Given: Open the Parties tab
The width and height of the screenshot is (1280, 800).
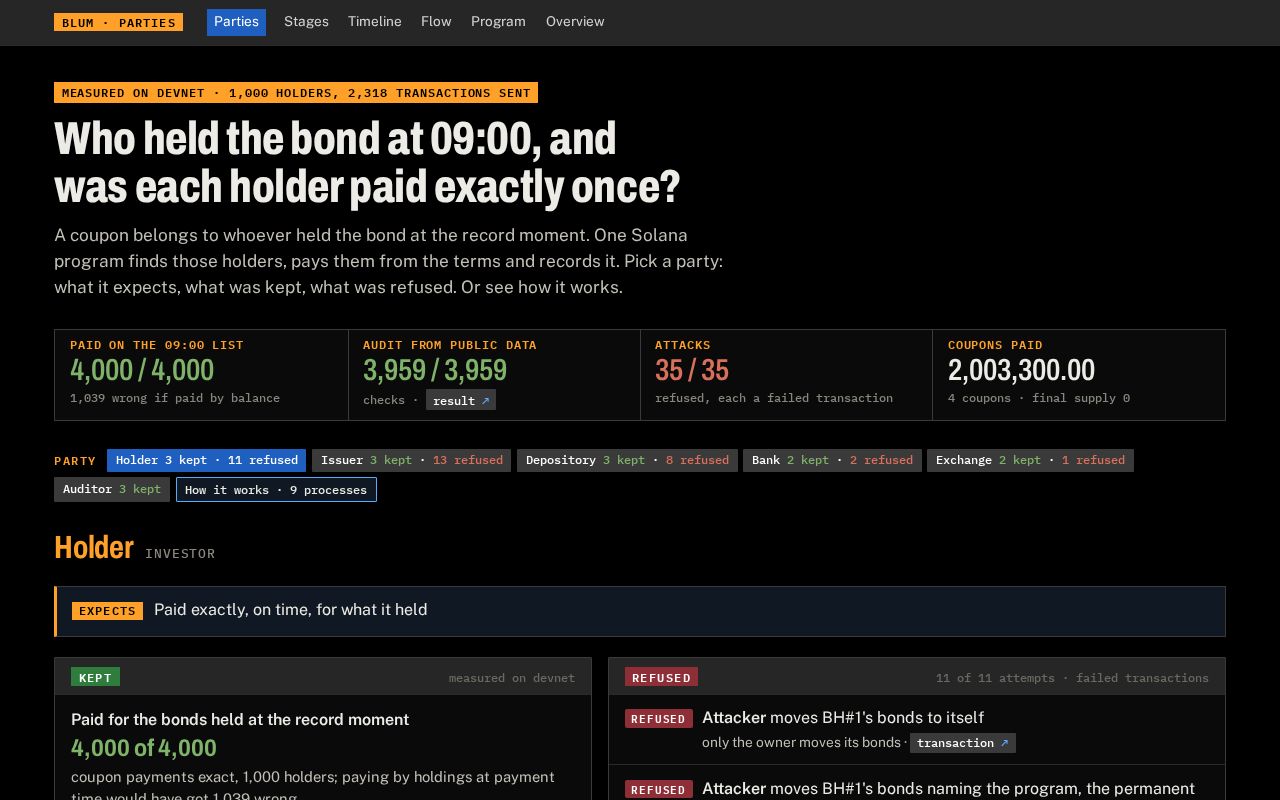Looking at the screenshot, I should pyautogui.click(x=236, y=22).
